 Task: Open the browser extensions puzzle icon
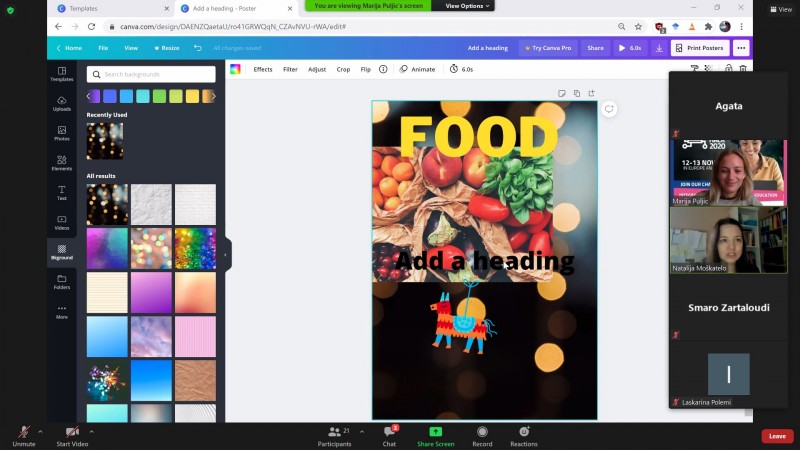coord(708,27)
